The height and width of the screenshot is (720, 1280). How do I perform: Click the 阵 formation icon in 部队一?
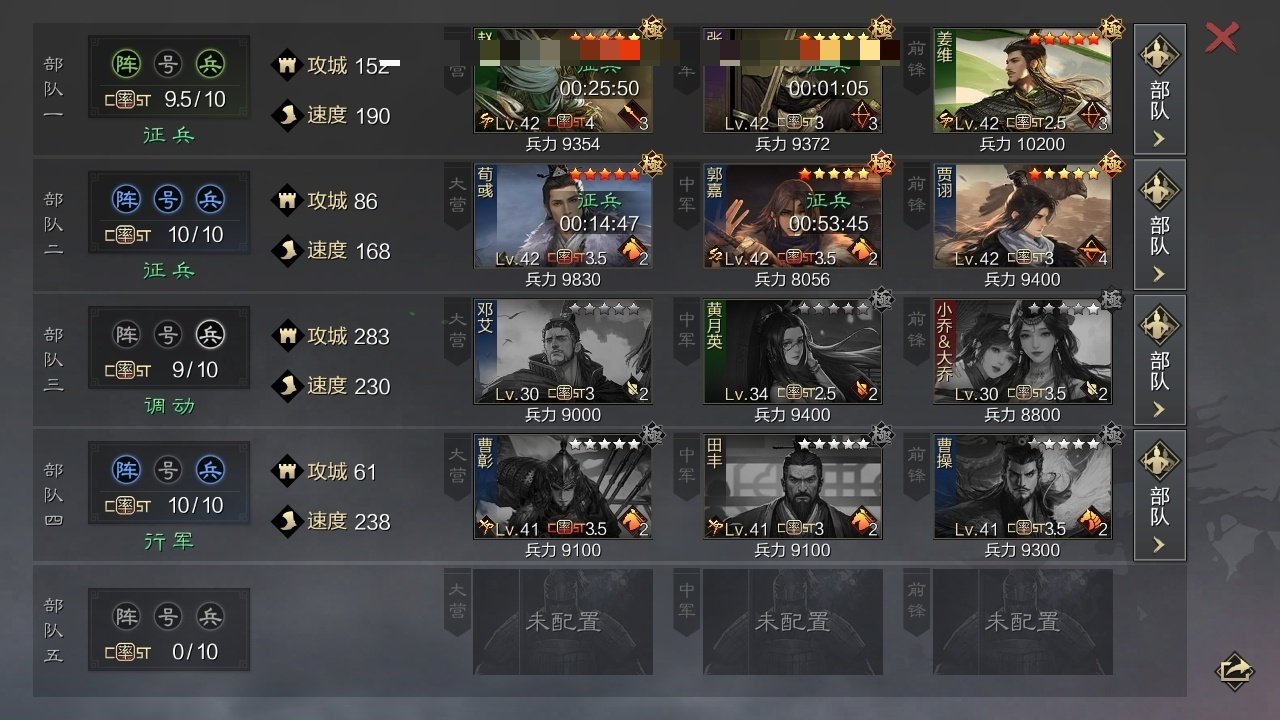point(127,64)
